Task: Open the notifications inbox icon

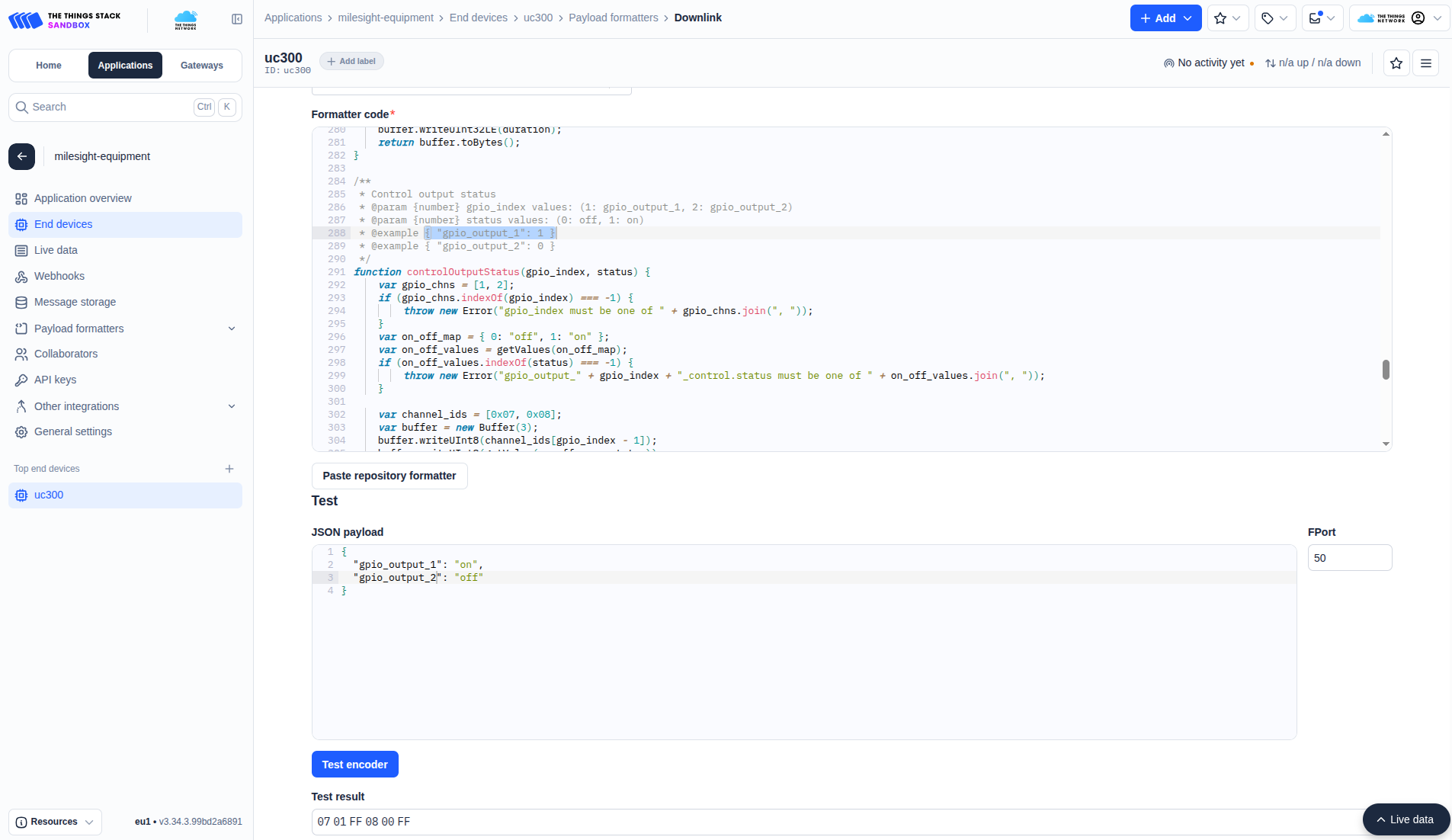Action: click(x=1321, y=18)
